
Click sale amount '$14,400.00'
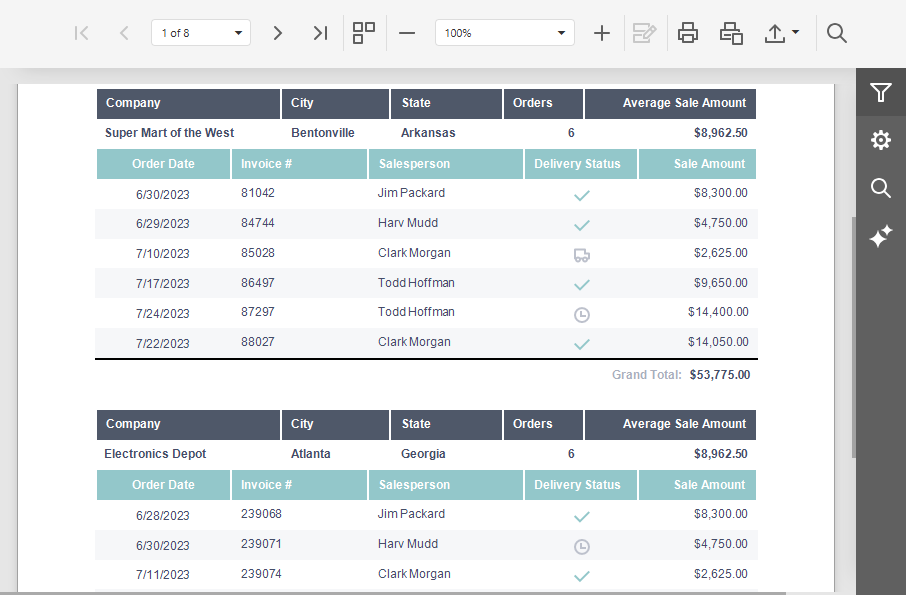tap(718, 312)
